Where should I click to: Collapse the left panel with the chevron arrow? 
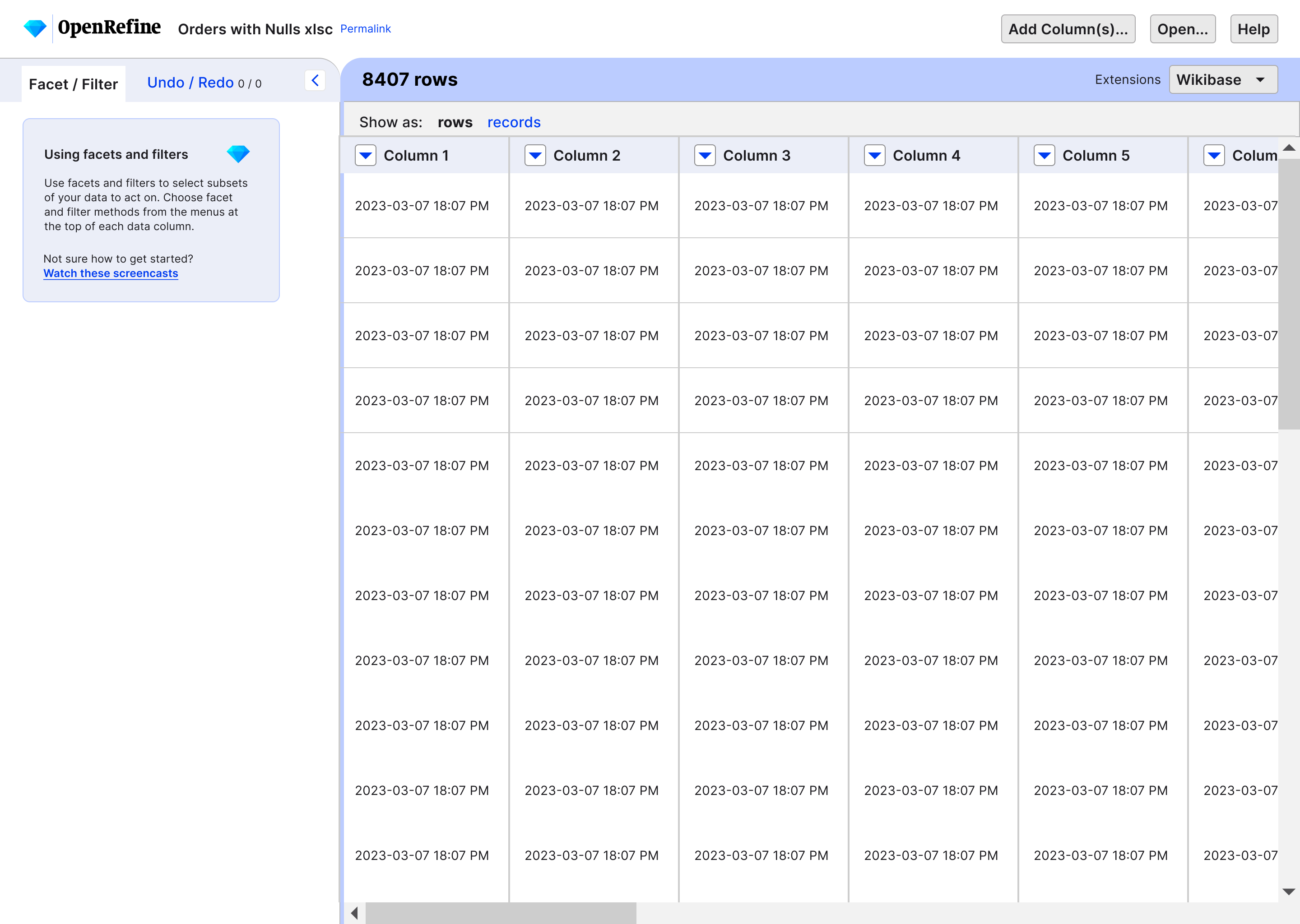pos(316,80)
